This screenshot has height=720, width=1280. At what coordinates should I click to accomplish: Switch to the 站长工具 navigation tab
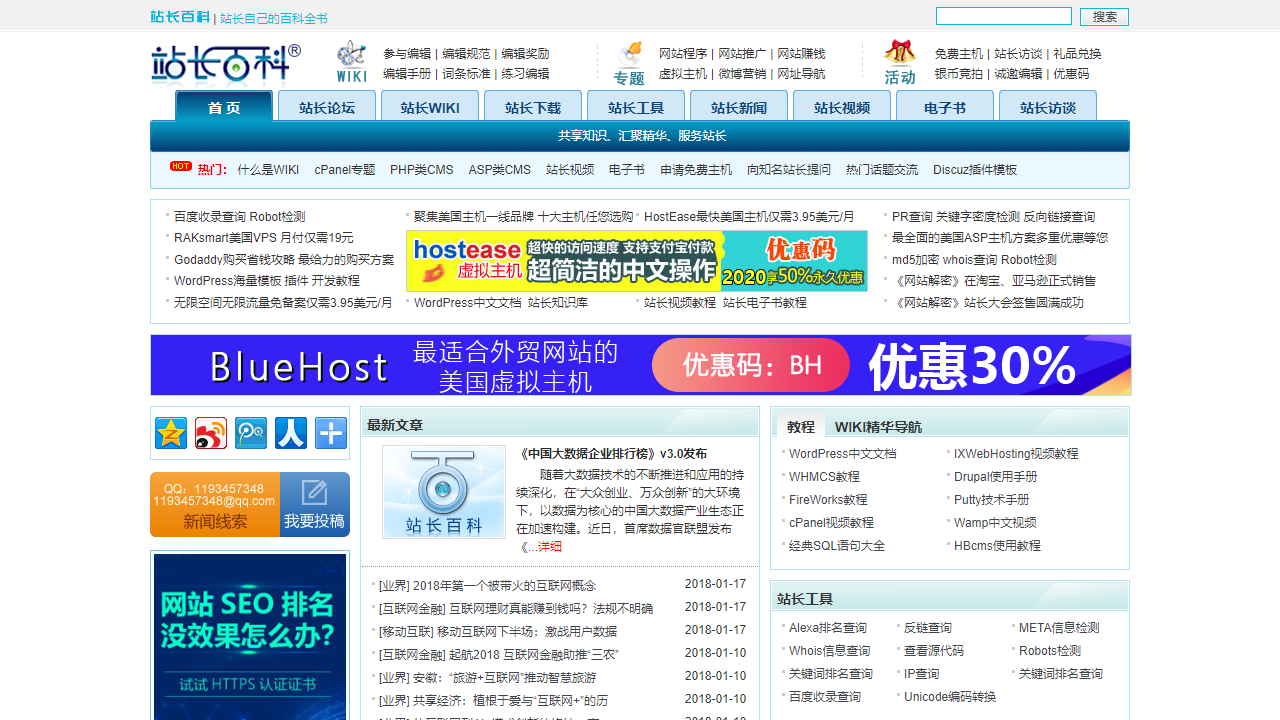(x=636, y=107)
